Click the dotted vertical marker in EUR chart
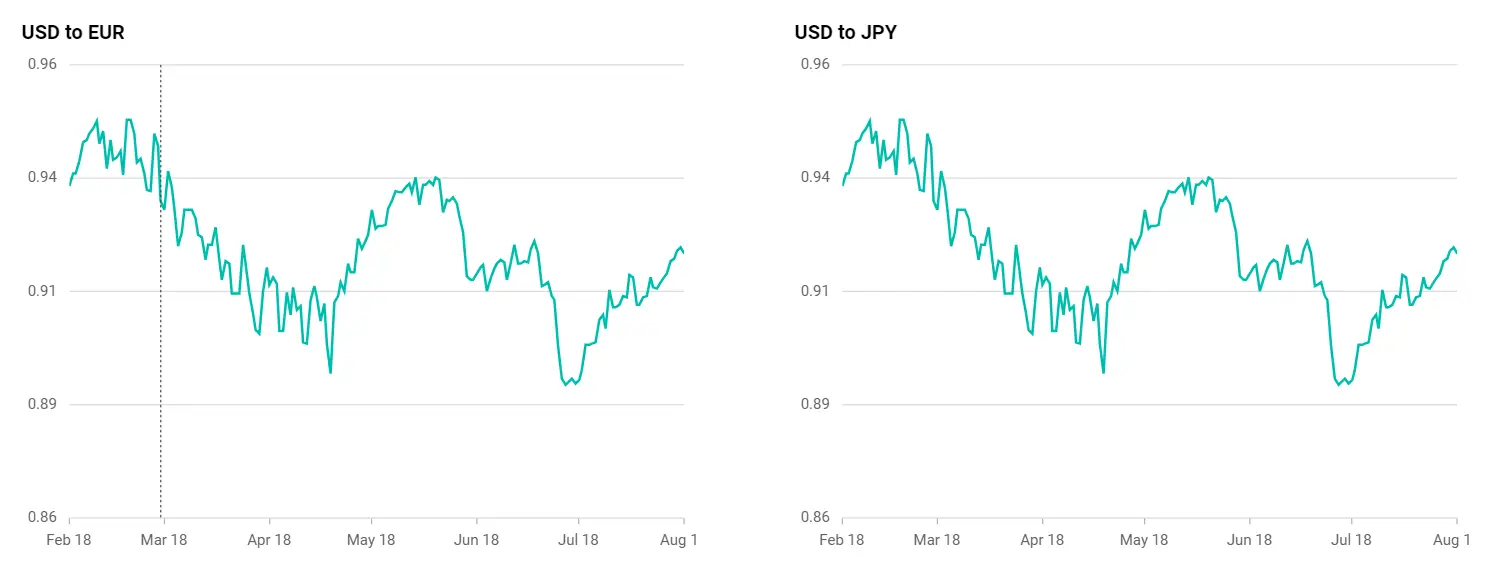Image resolution: width=1509 pixels, height=587 pixels. tap(161, 291)
